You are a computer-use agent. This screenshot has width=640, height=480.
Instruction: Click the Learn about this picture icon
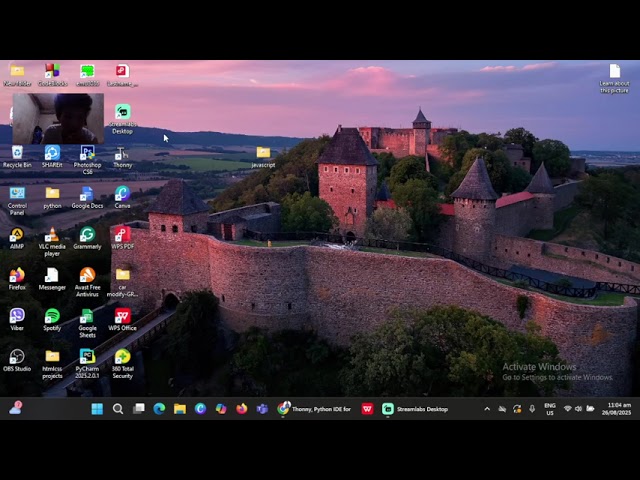click(x=615, y=78)
